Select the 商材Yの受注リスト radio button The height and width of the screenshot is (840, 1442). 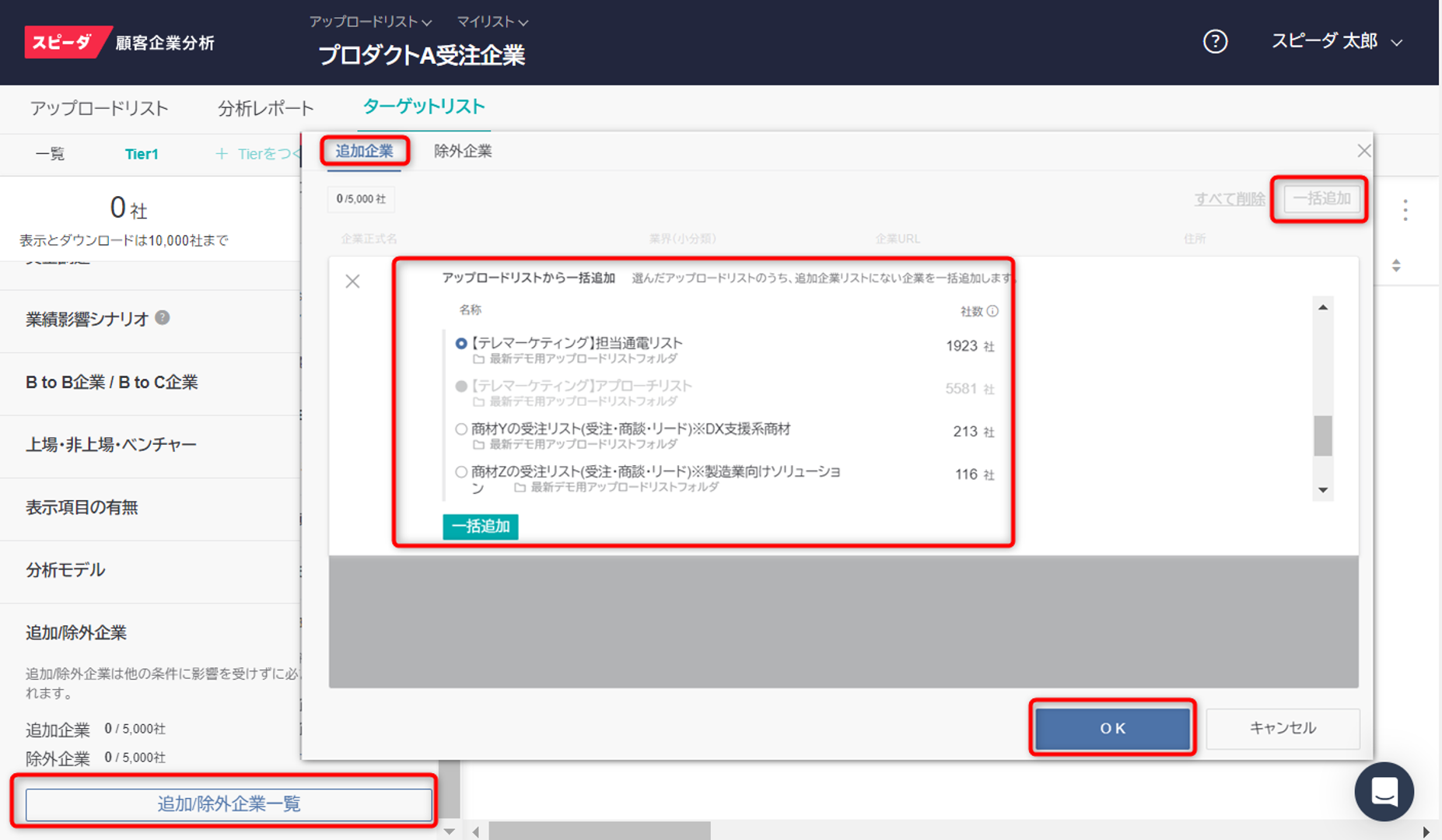(x=461, y=429)
